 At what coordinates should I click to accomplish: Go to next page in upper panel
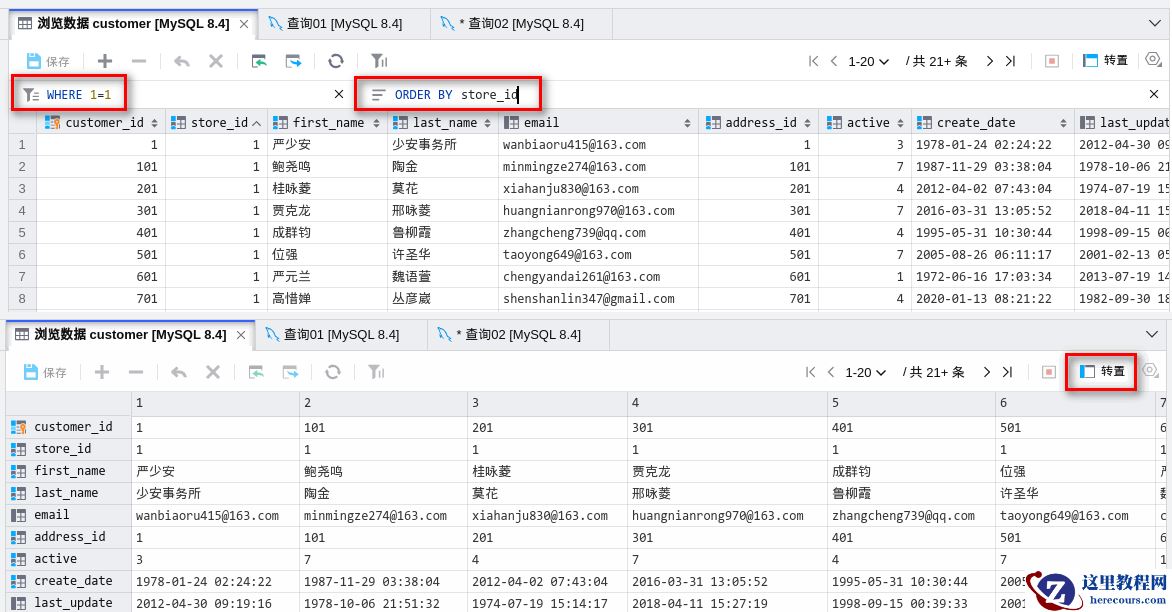click(990, 61)
